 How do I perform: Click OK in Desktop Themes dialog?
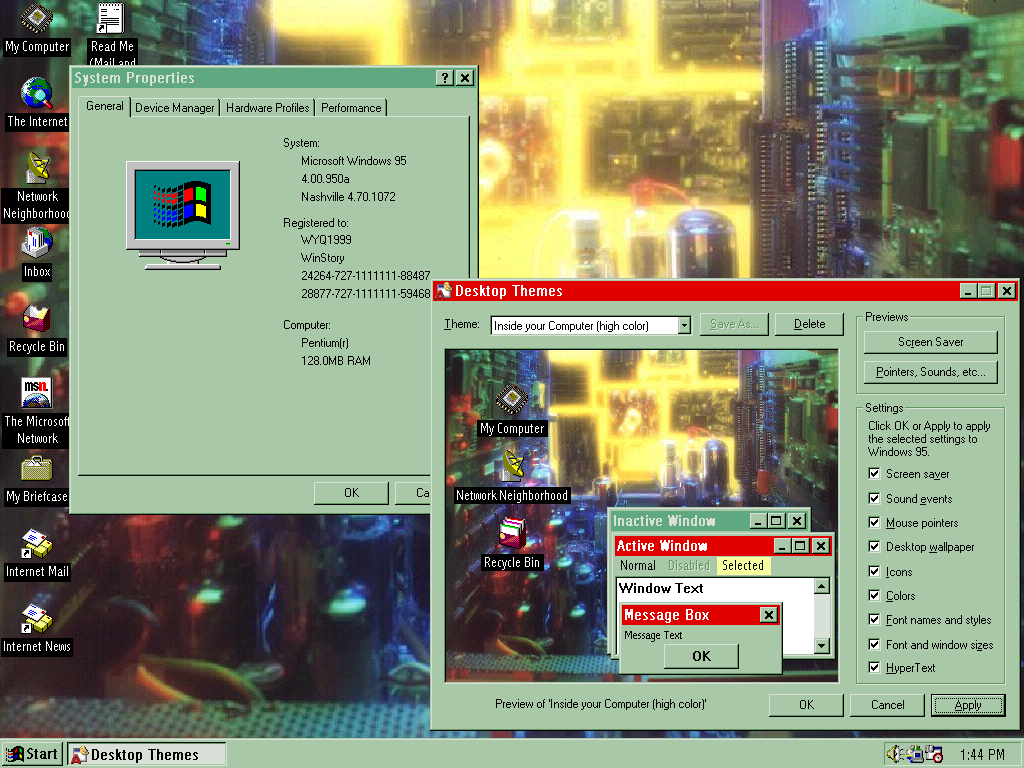click(x=807, y=705)
